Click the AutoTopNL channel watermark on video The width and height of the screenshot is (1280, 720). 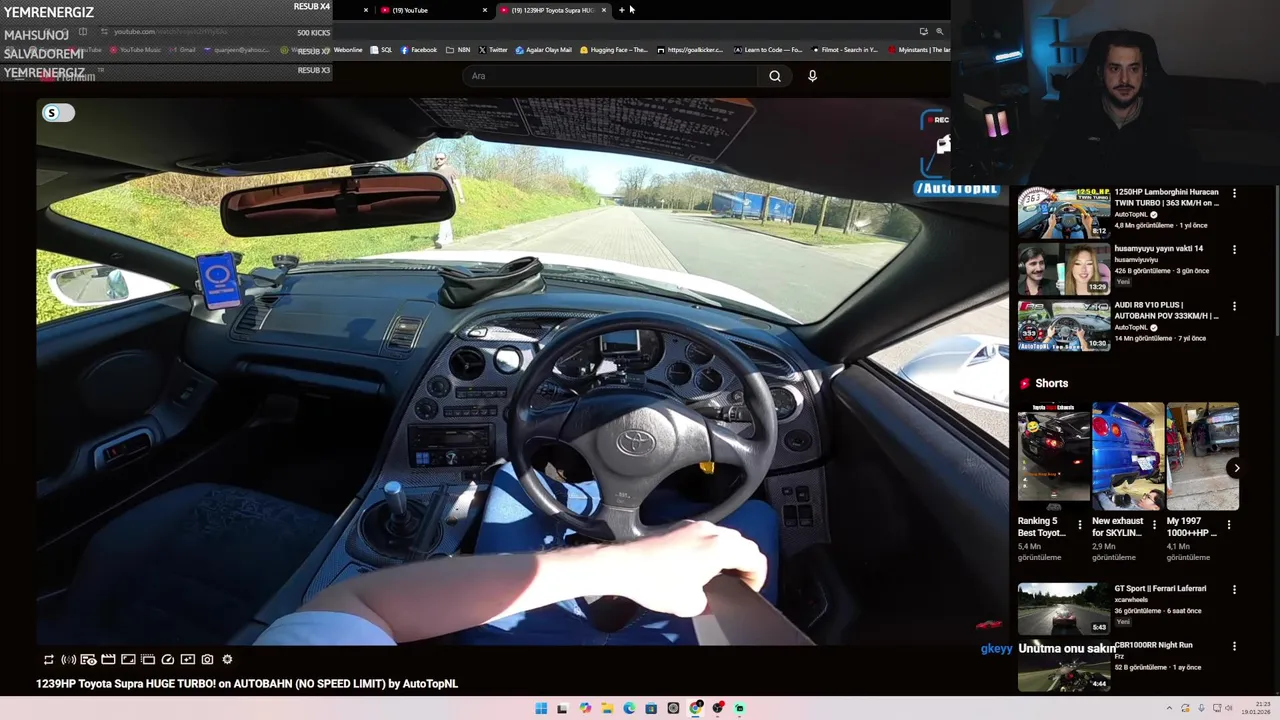pos(957,188)
